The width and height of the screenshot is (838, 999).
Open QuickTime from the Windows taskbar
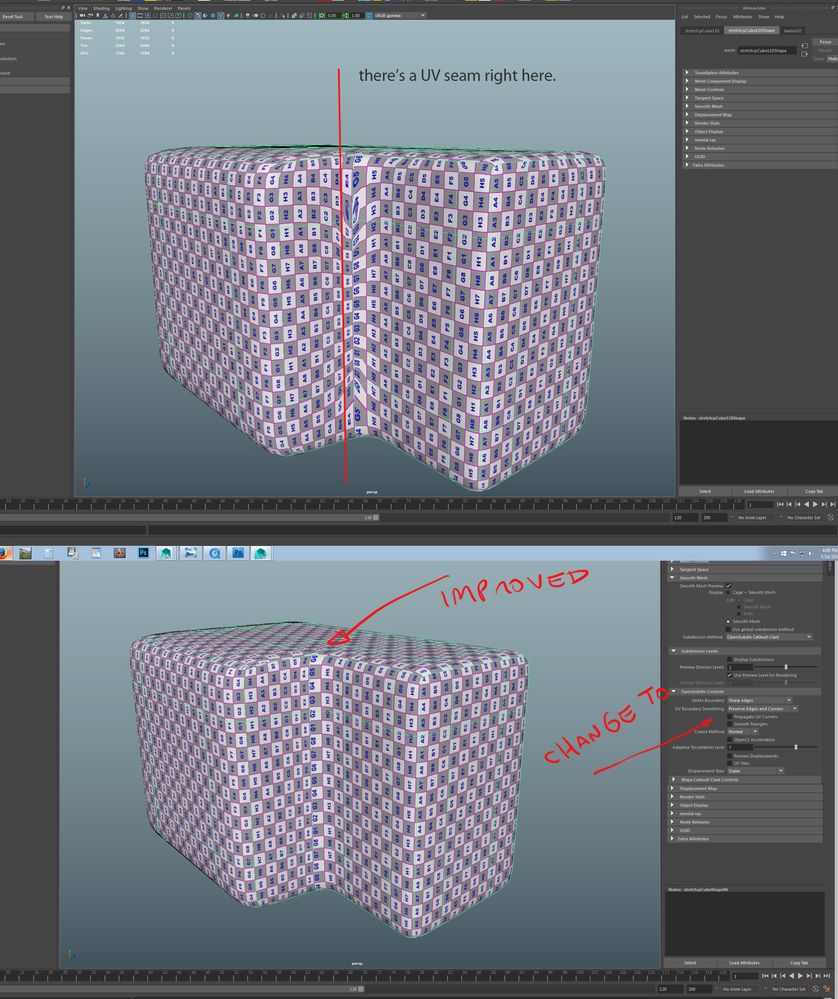point(215,552)
